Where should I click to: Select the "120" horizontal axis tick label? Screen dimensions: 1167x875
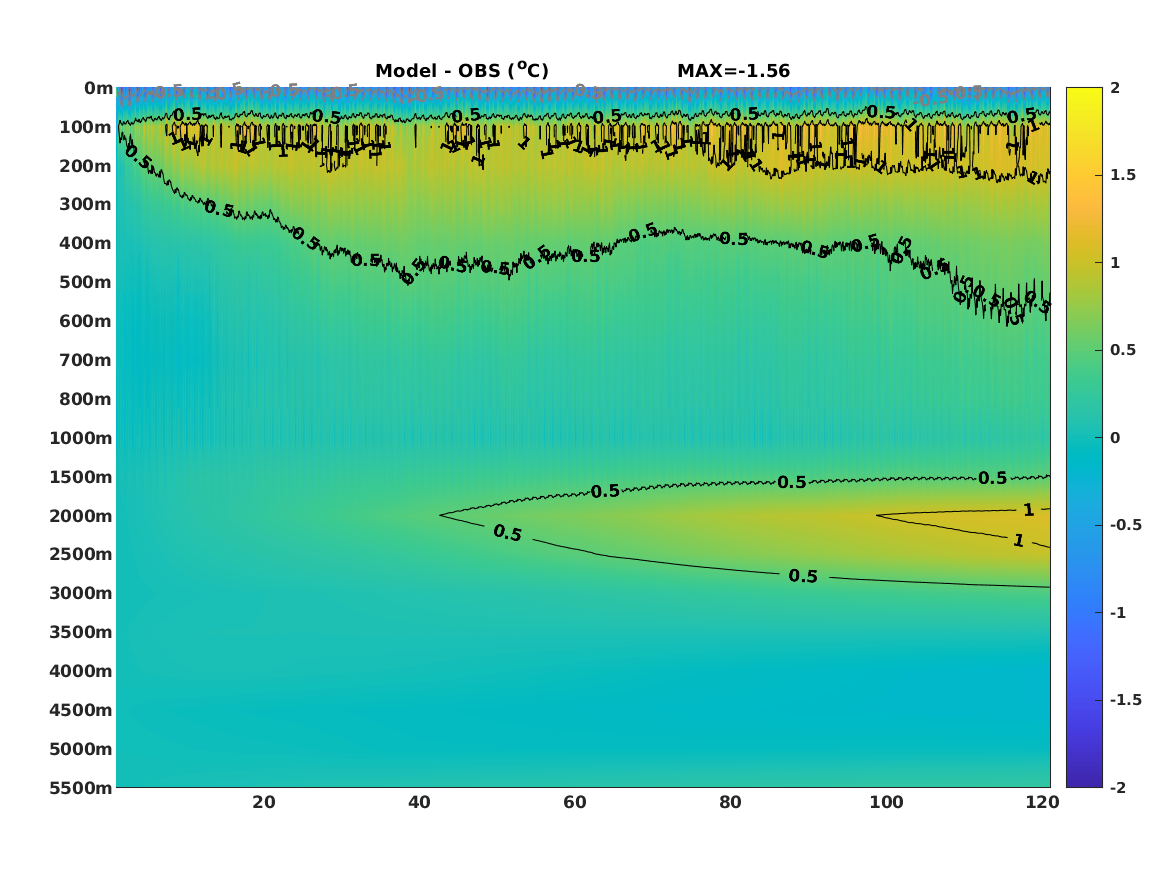tap(1042, 802)
